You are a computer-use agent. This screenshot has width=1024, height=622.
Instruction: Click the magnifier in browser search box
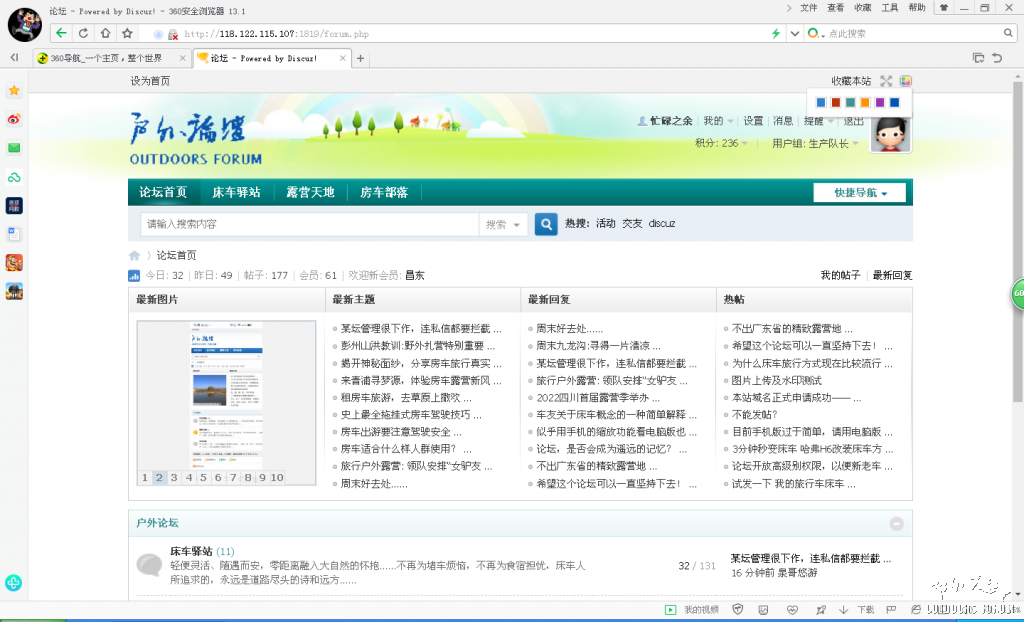coord(1009,33)
